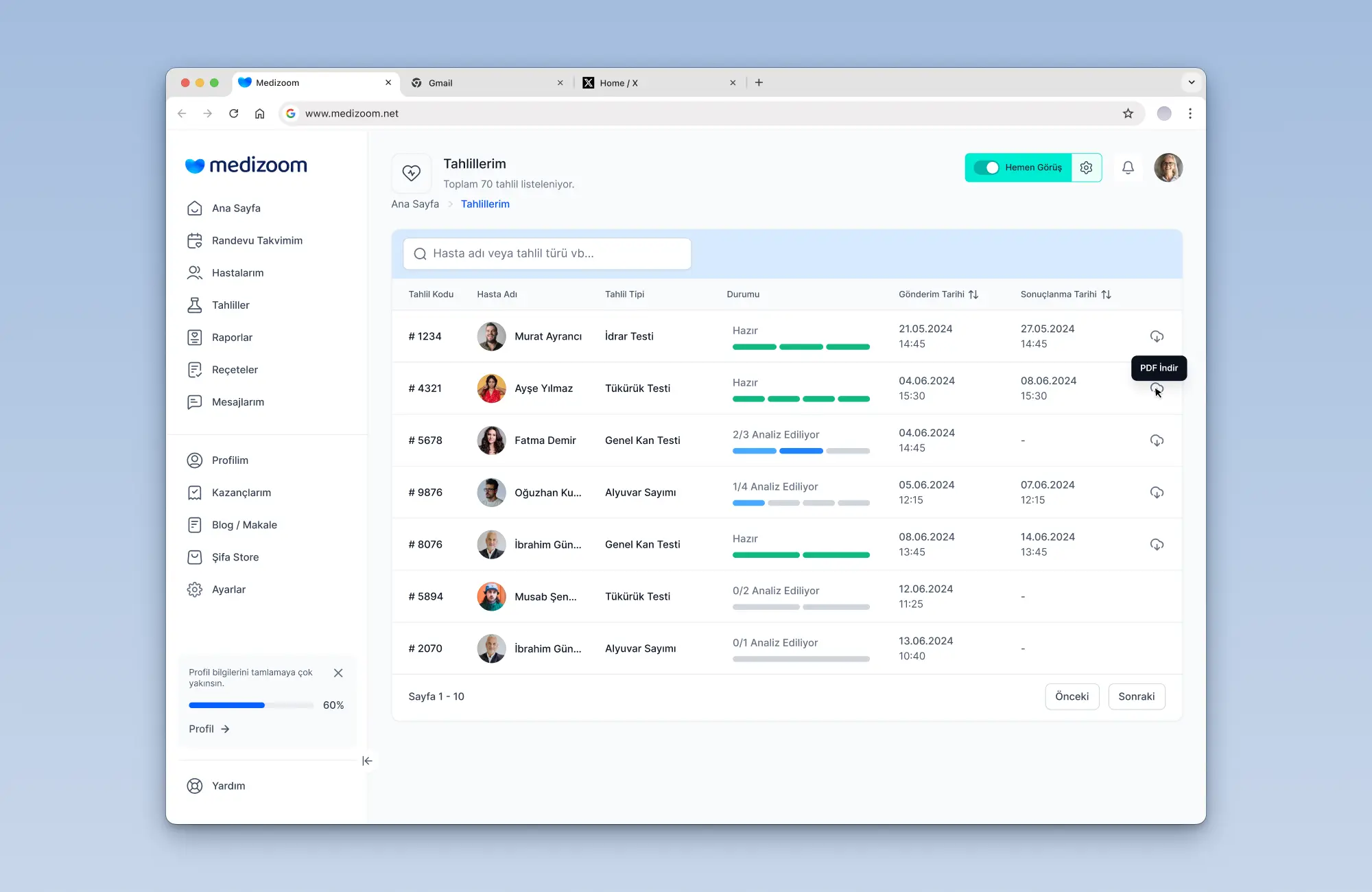This screenshot has width=1372, height=892.
Task: Click the profile completion progress bar
Action: coord(251,705)
